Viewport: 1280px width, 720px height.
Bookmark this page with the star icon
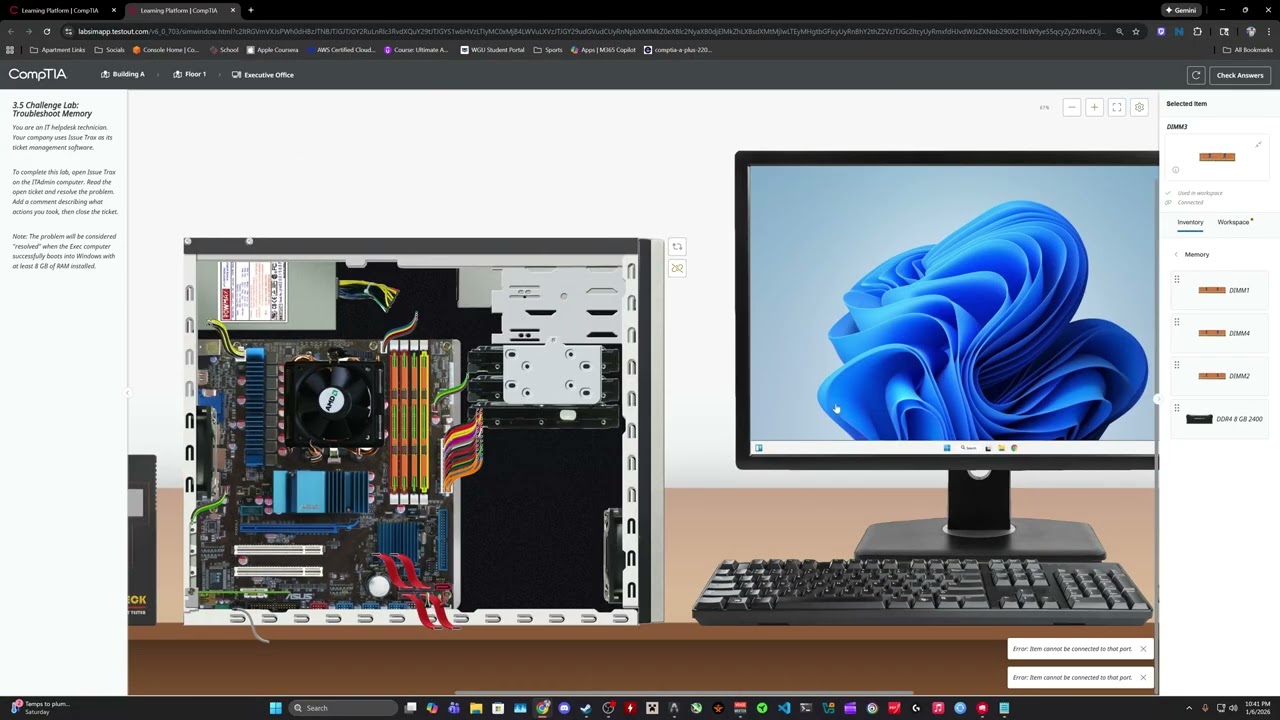pyautogui.click(x=1136, y=31)
